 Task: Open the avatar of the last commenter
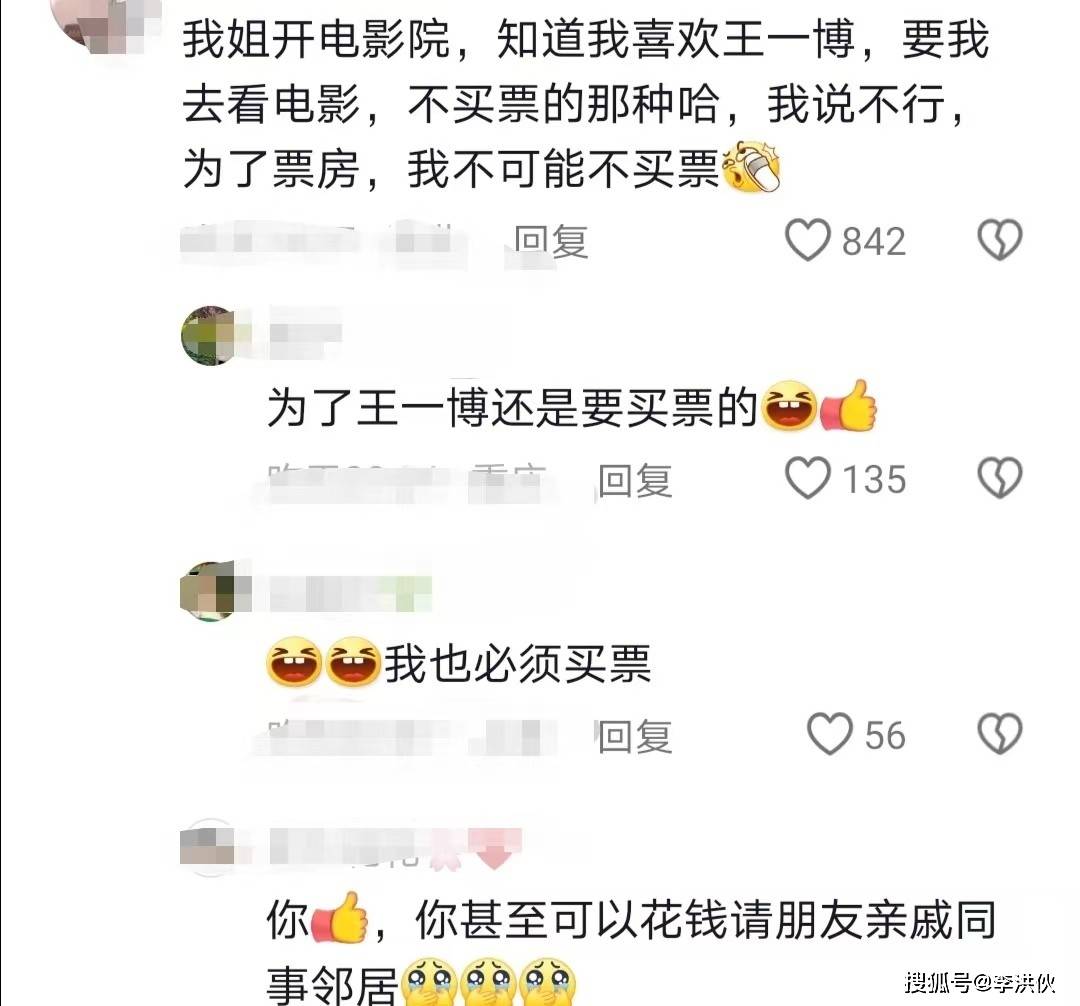click(x=209, y=847)
